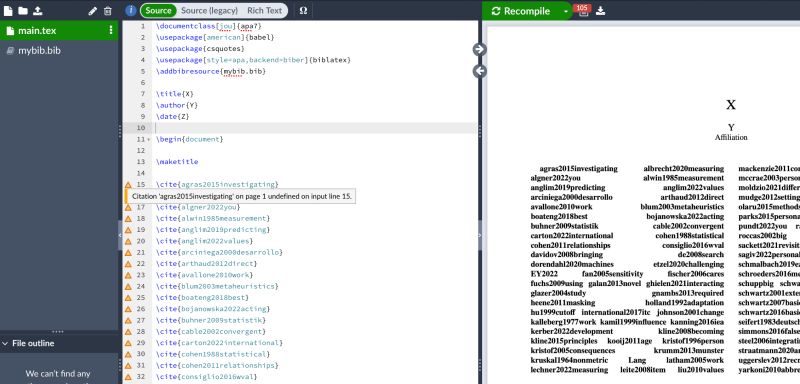Switch editor to Source (legacy) mode
Image resolution: width=800 pixels, height=384 pixels.
coord(209,10)
